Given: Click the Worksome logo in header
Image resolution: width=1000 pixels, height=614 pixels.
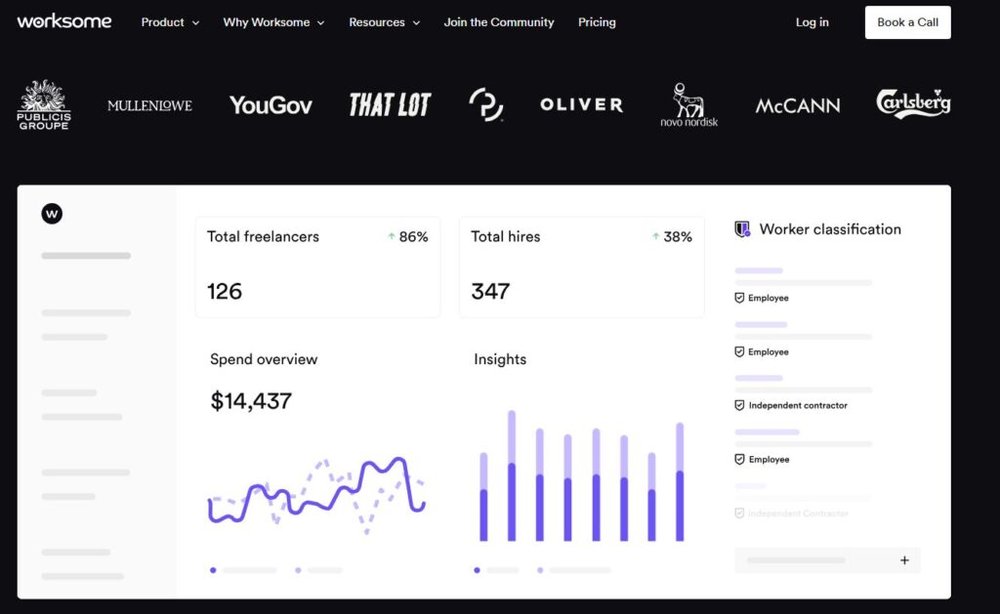Looking at the screenshot, I should [64, 22].
